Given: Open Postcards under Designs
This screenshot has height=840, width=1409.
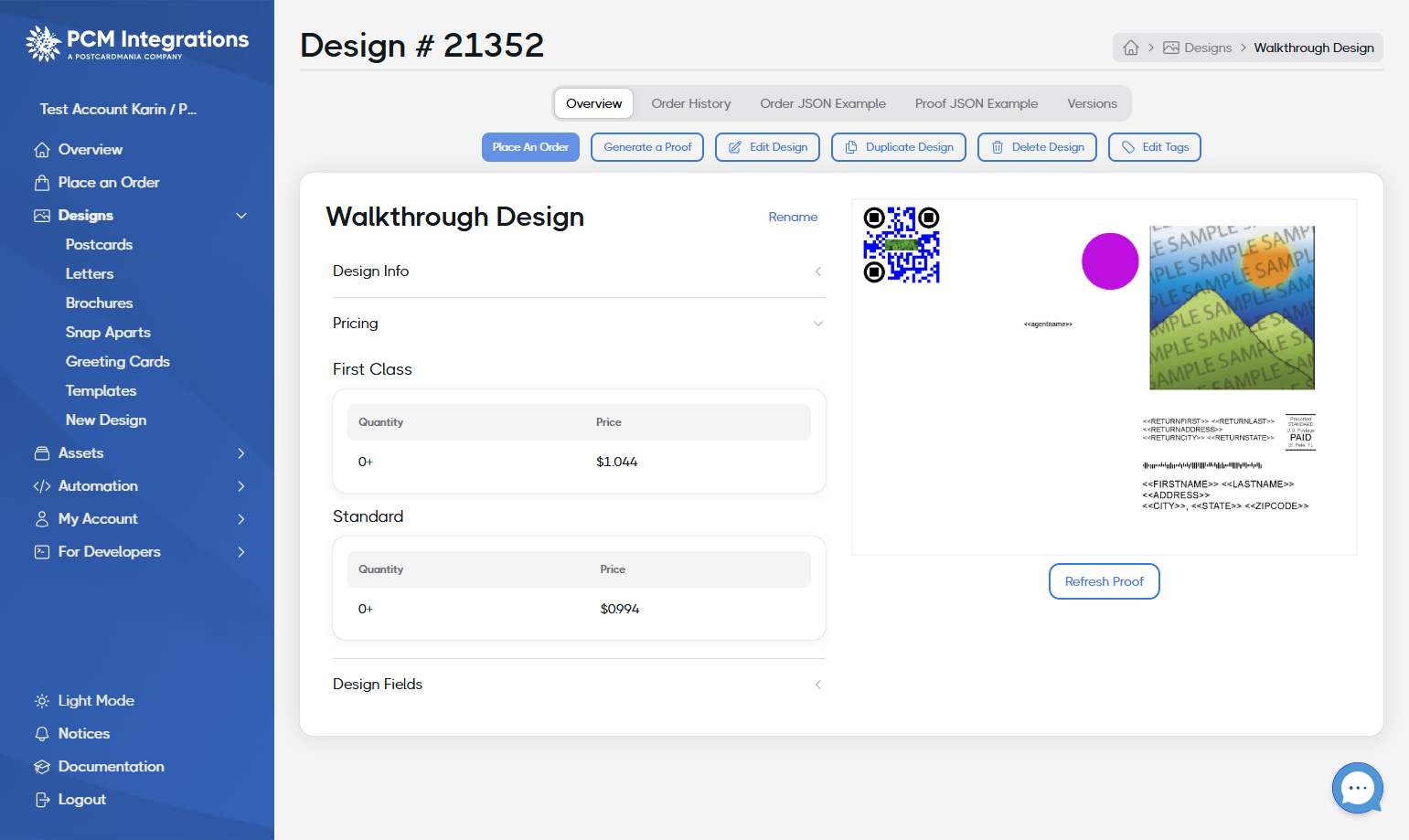Looking at the screenshot, I should pos(99,245).
